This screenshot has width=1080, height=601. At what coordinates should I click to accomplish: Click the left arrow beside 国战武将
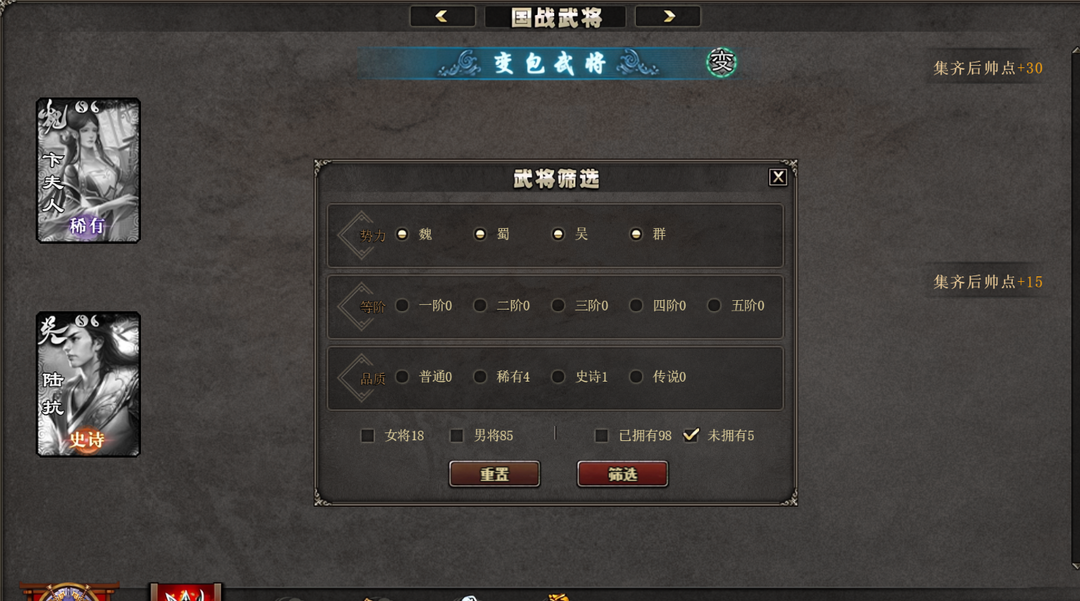[x=442, y=16]
